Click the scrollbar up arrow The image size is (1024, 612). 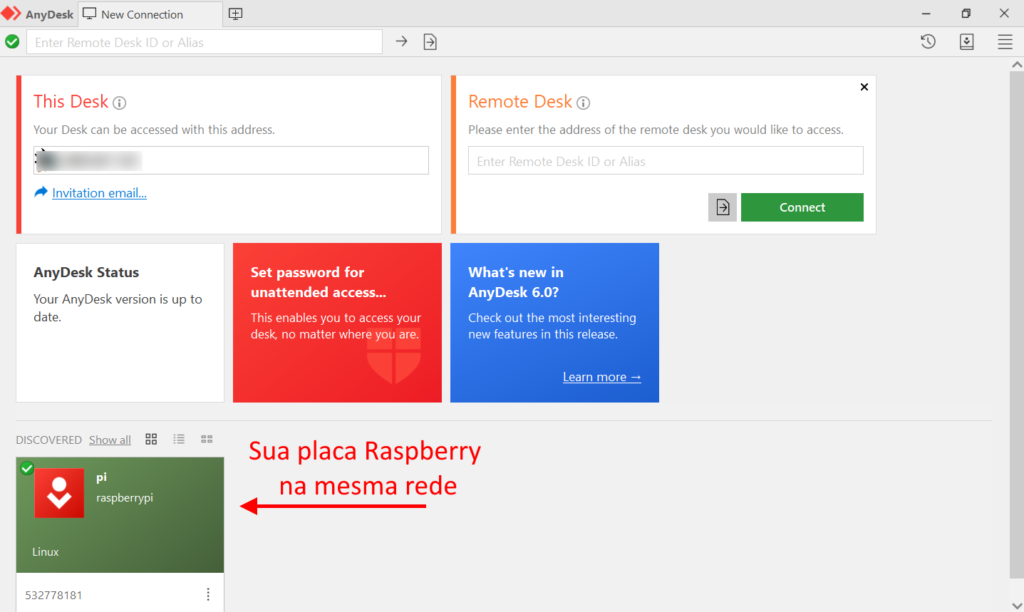[1017, 65]
